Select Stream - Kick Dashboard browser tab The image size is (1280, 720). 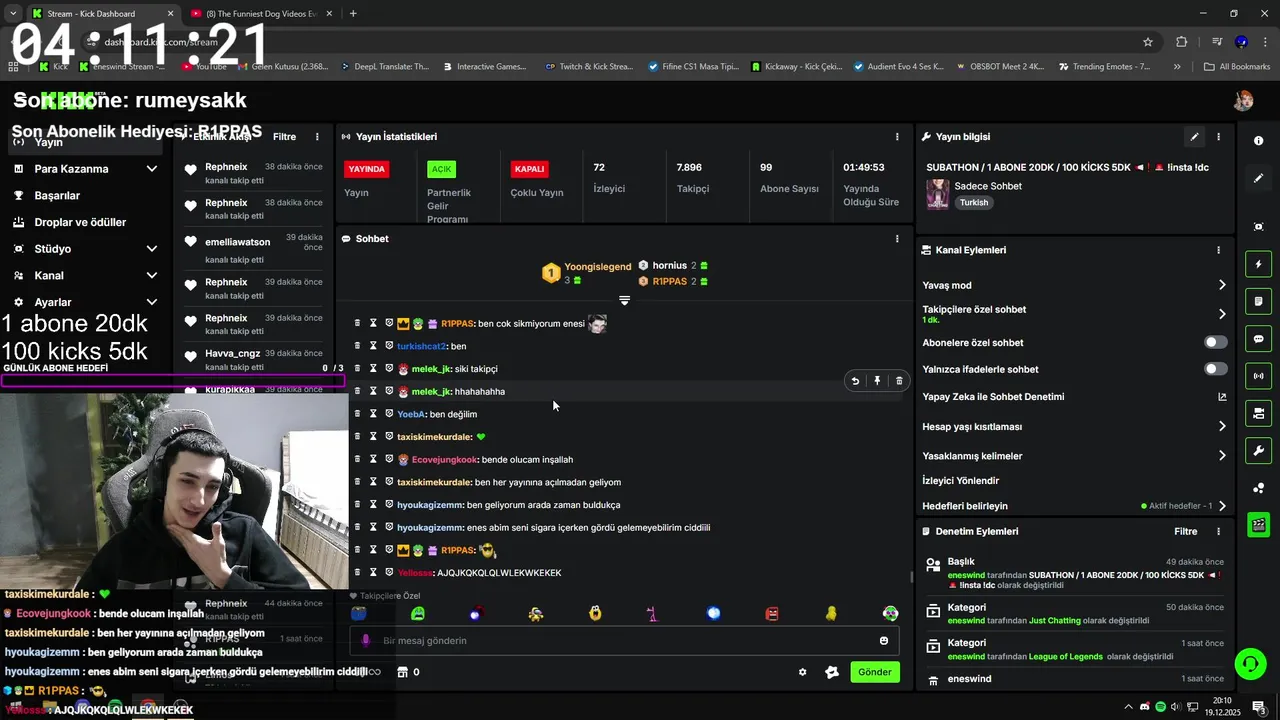[102, 14]
